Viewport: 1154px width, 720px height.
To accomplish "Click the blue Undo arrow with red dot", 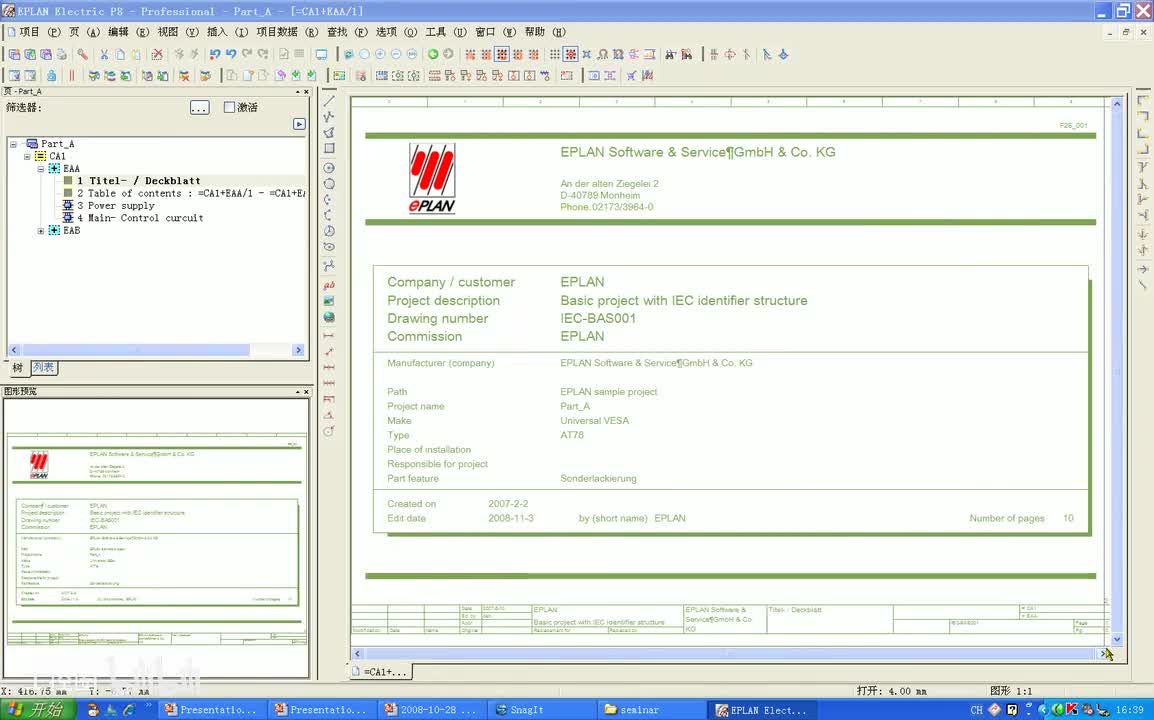I will pos(215,54).
